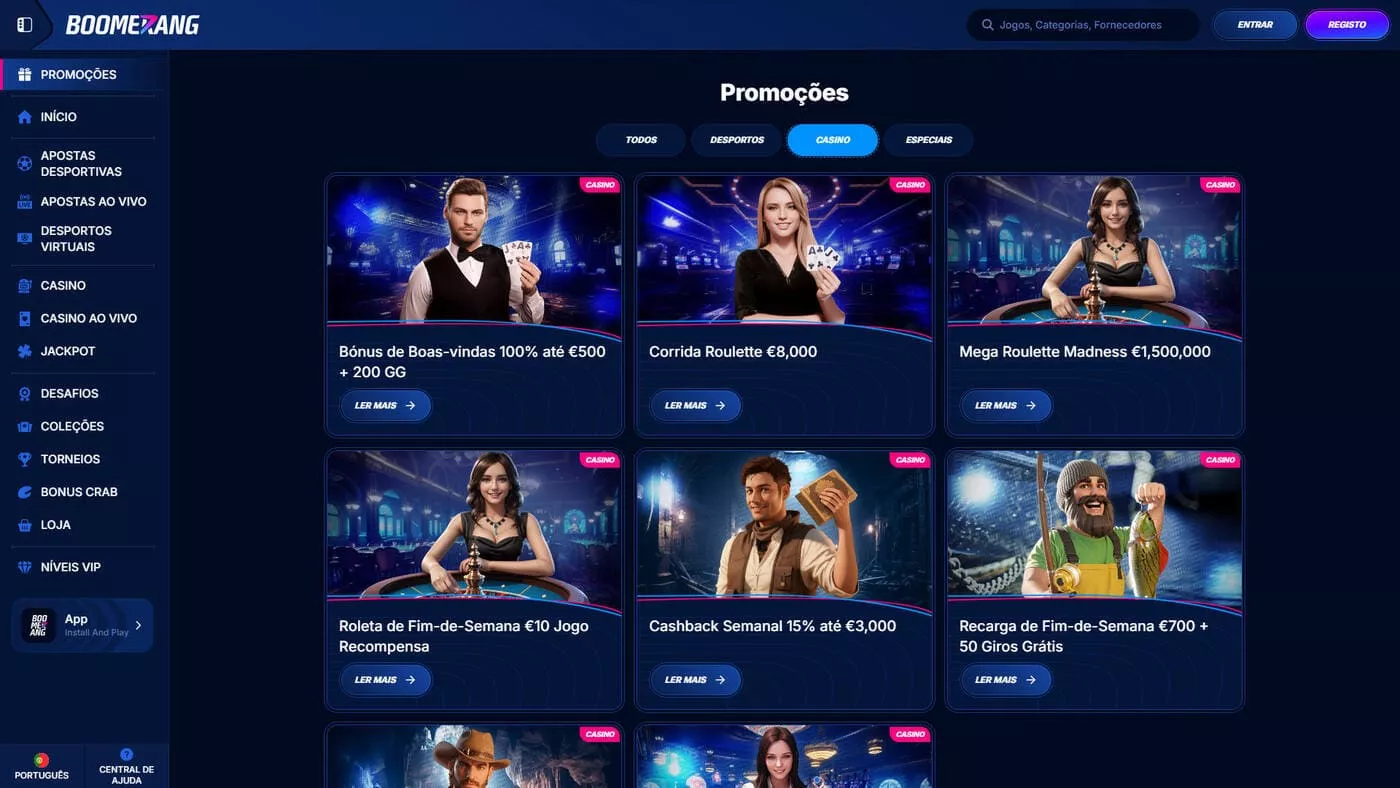Click the Níveis VIP diamond icon
Screen dimensions: 1400x788
pos(25,567)
